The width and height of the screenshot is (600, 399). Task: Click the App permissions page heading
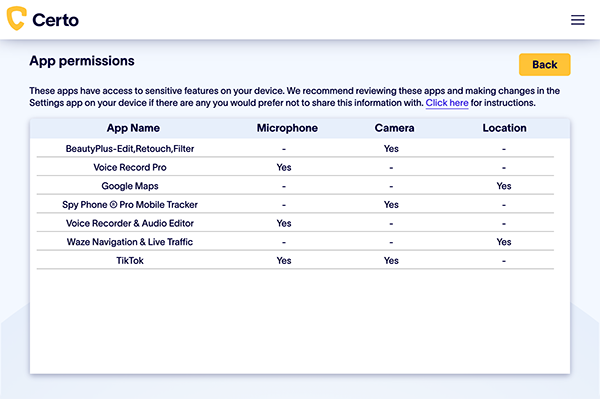(x=82, y=61)
